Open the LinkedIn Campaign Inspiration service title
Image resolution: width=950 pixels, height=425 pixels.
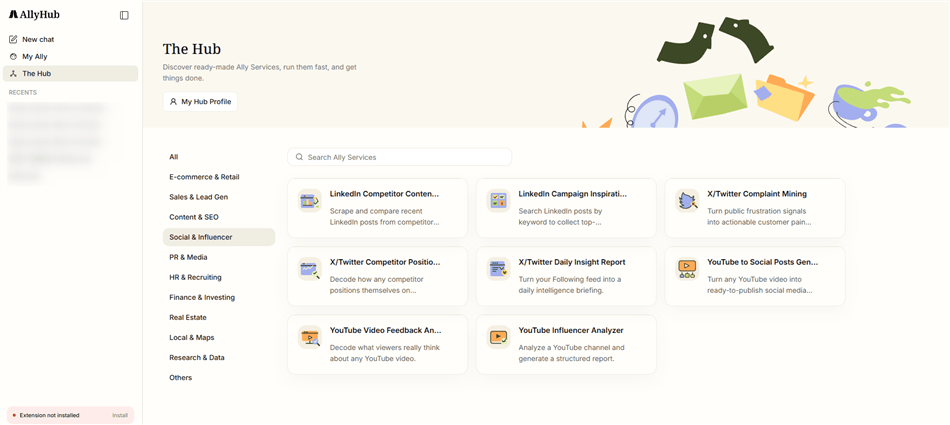point(573,194)
